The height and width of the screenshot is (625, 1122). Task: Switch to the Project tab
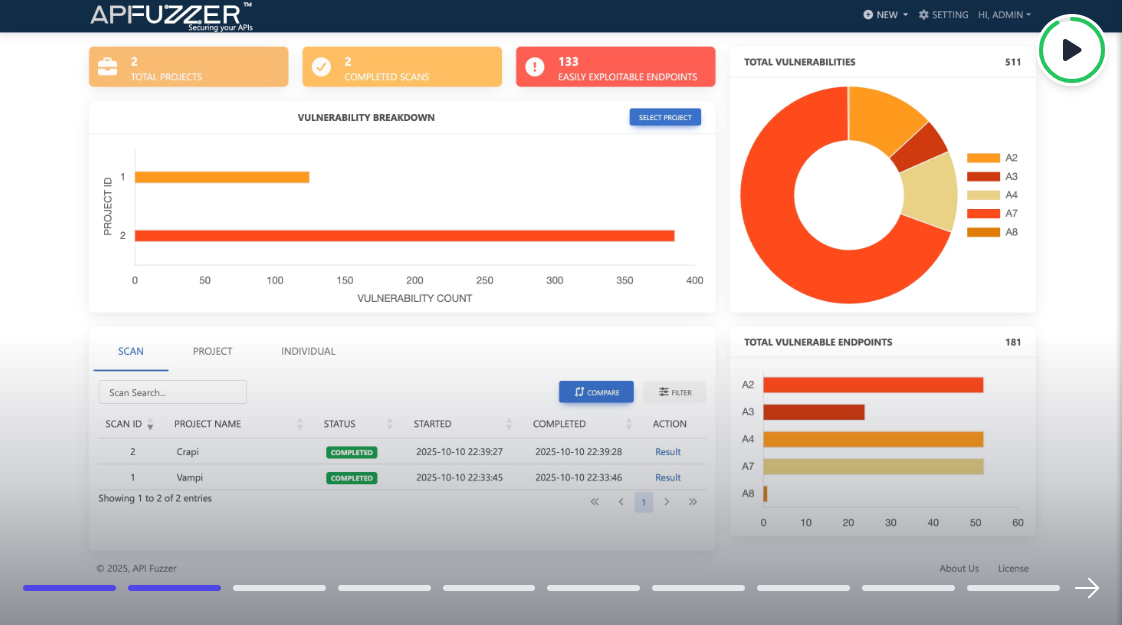point(212,352)
